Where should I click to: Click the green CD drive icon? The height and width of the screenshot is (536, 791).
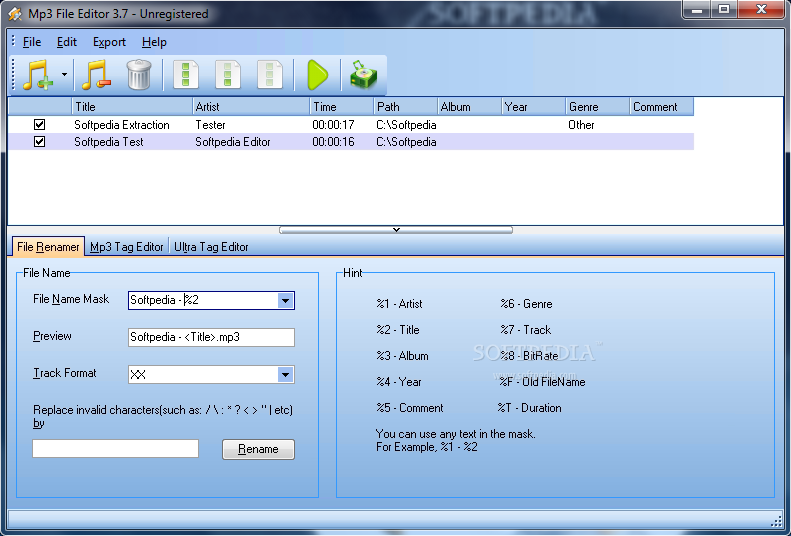coord(364,75)
